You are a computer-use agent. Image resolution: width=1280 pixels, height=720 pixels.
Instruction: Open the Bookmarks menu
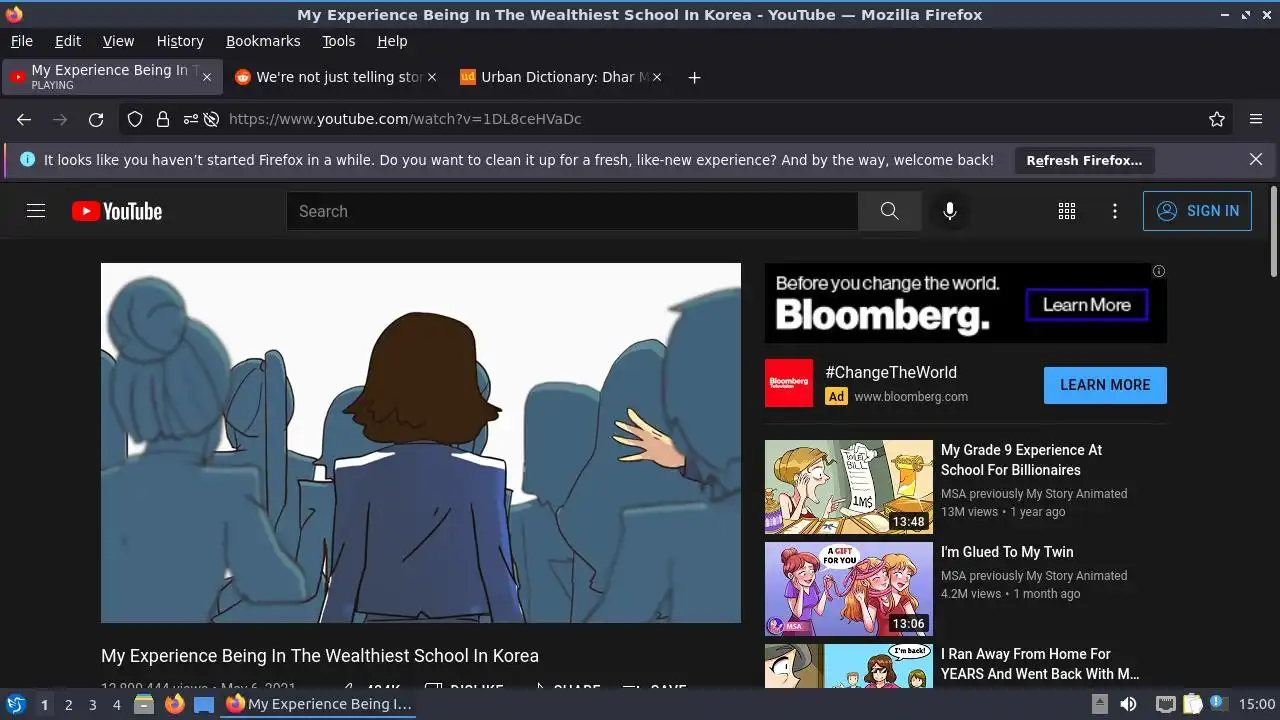263,41
